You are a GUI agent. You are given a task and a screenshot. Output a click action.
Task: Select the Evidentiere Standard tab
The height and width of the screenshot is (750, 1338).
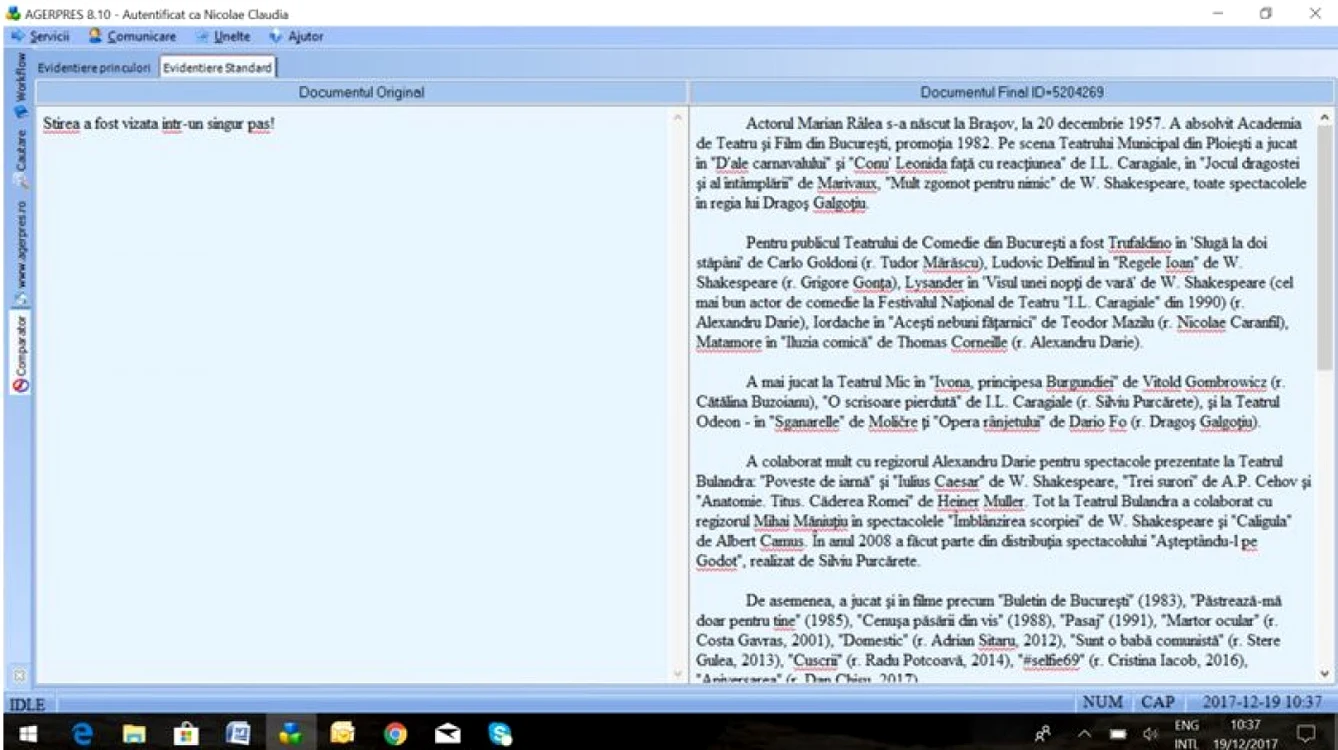(217, 68)
